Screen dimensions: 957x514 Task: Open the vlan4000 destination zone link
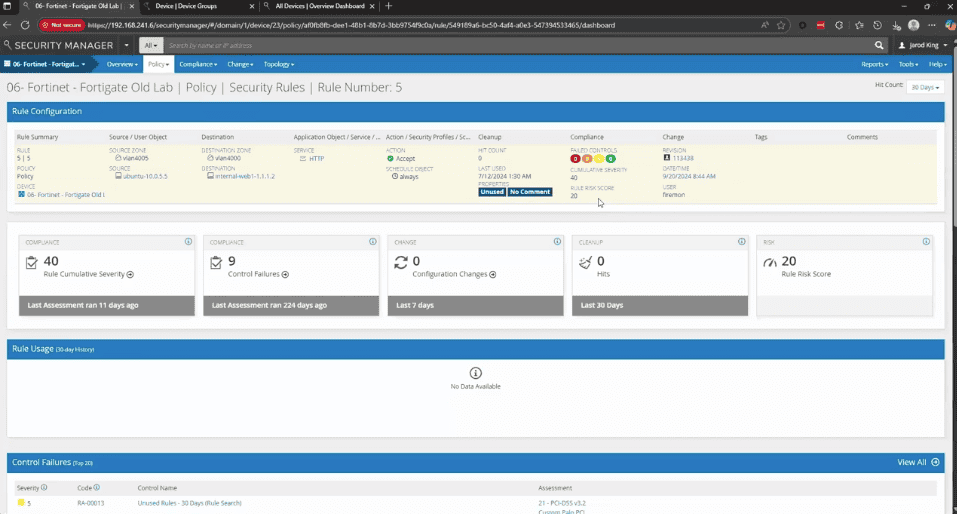[228, 158]
